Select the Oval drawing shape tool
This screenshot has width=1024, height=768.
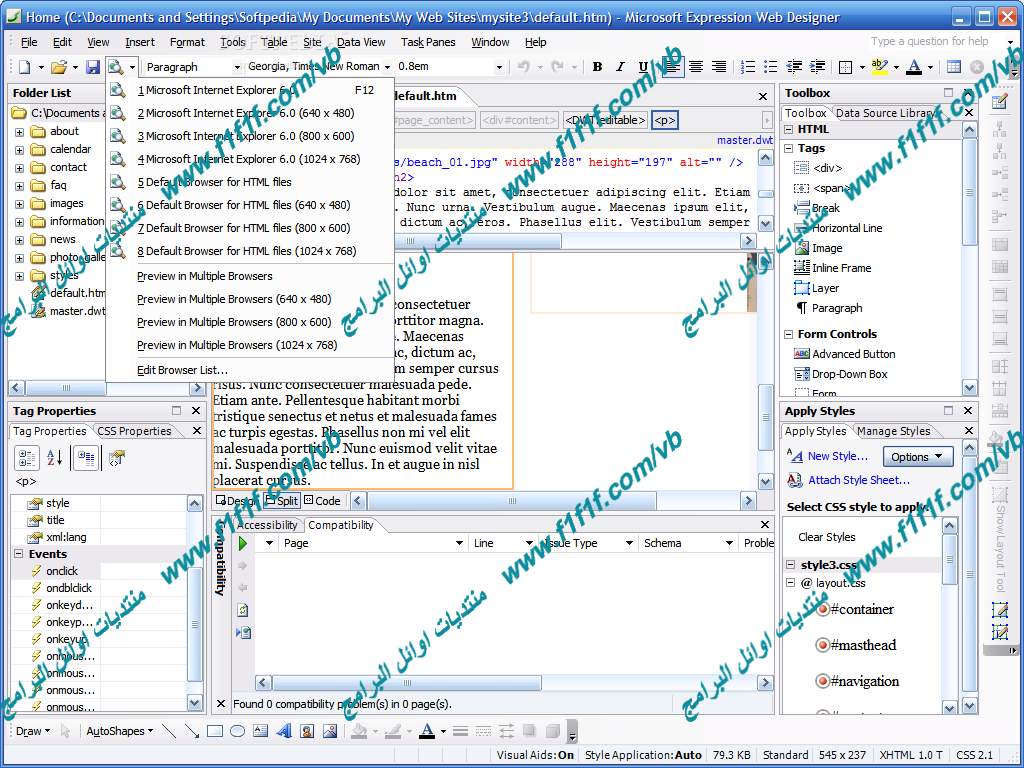tap(237, 731)
